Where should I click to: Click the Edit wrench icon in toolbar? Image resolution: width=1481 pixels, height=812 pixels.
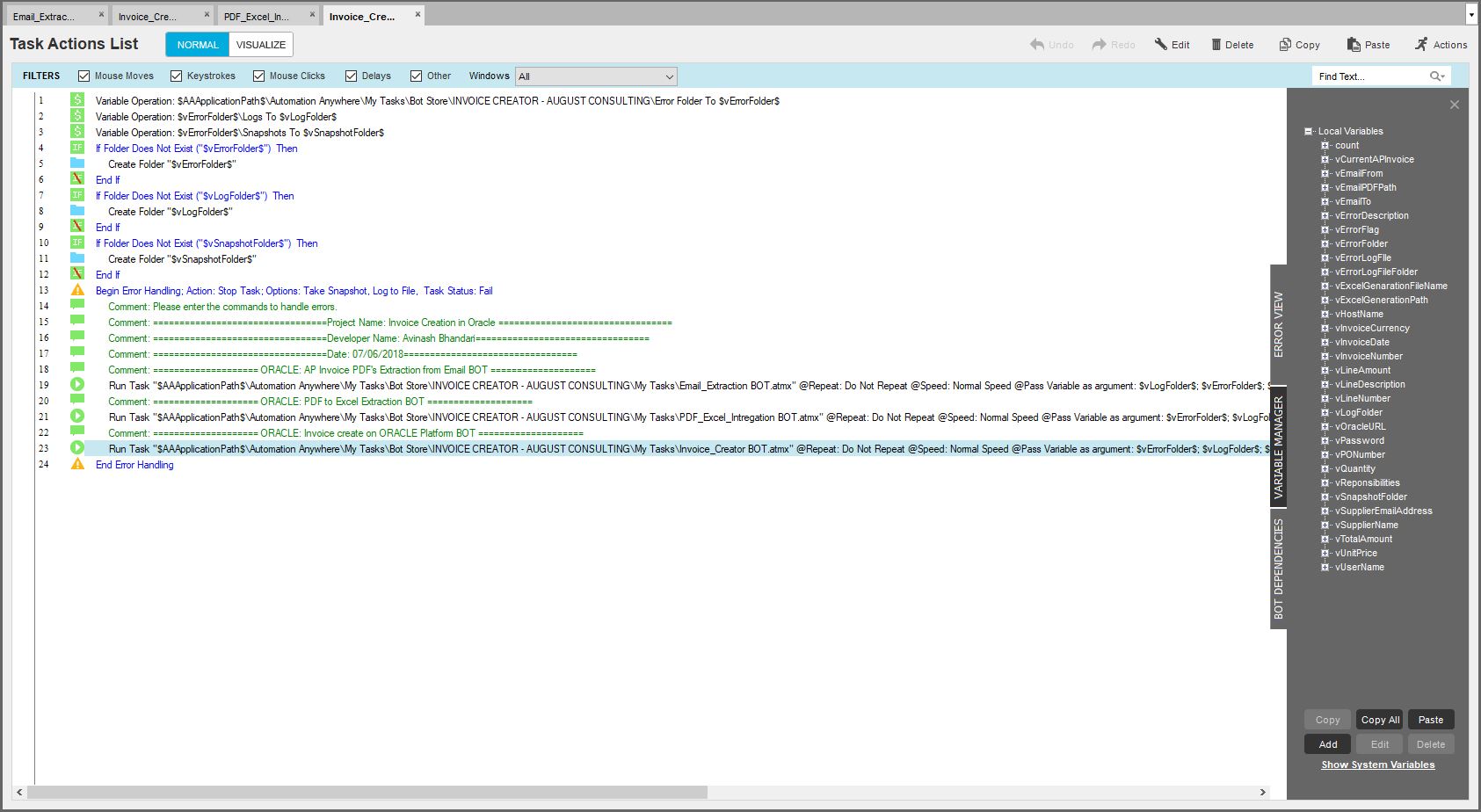(1161, 45)
